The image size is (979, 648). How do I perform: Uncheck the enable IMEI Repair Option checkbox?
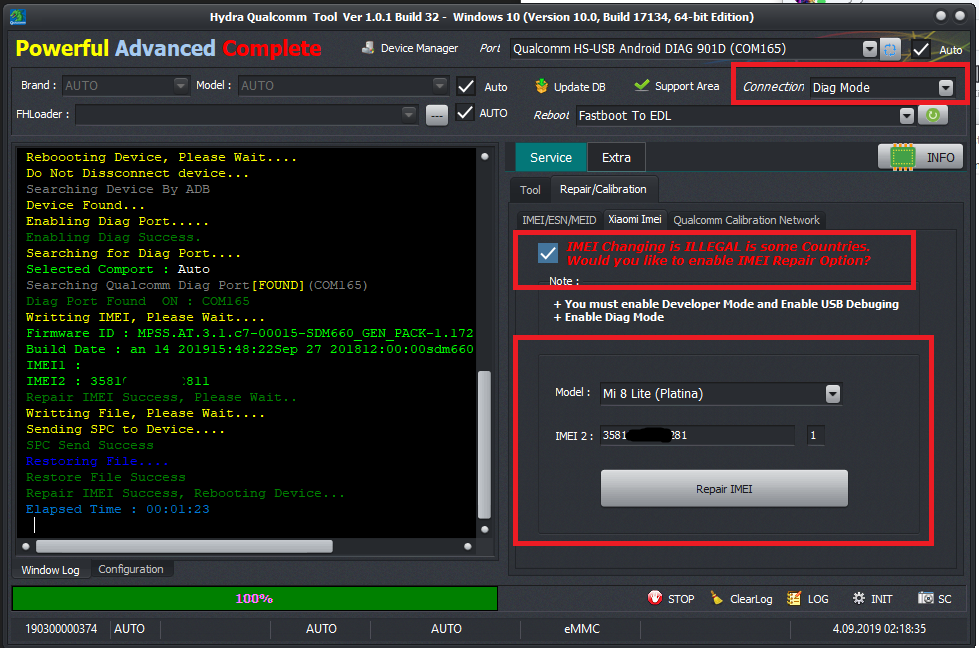548,253
